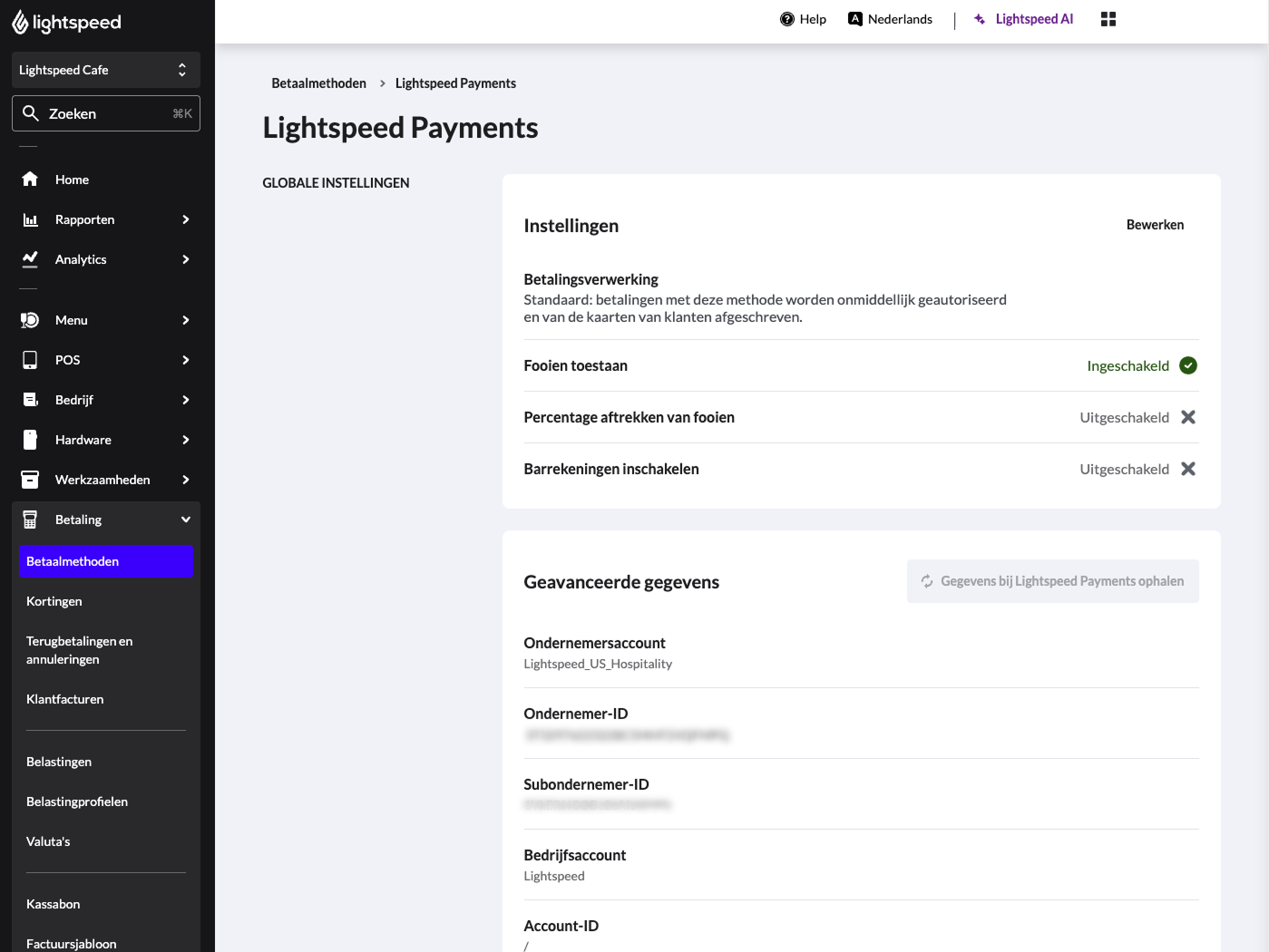Click Bewerken to edit Instellingen
Viewport: 1269px width, 952px height.
[x=1155, y=225]
